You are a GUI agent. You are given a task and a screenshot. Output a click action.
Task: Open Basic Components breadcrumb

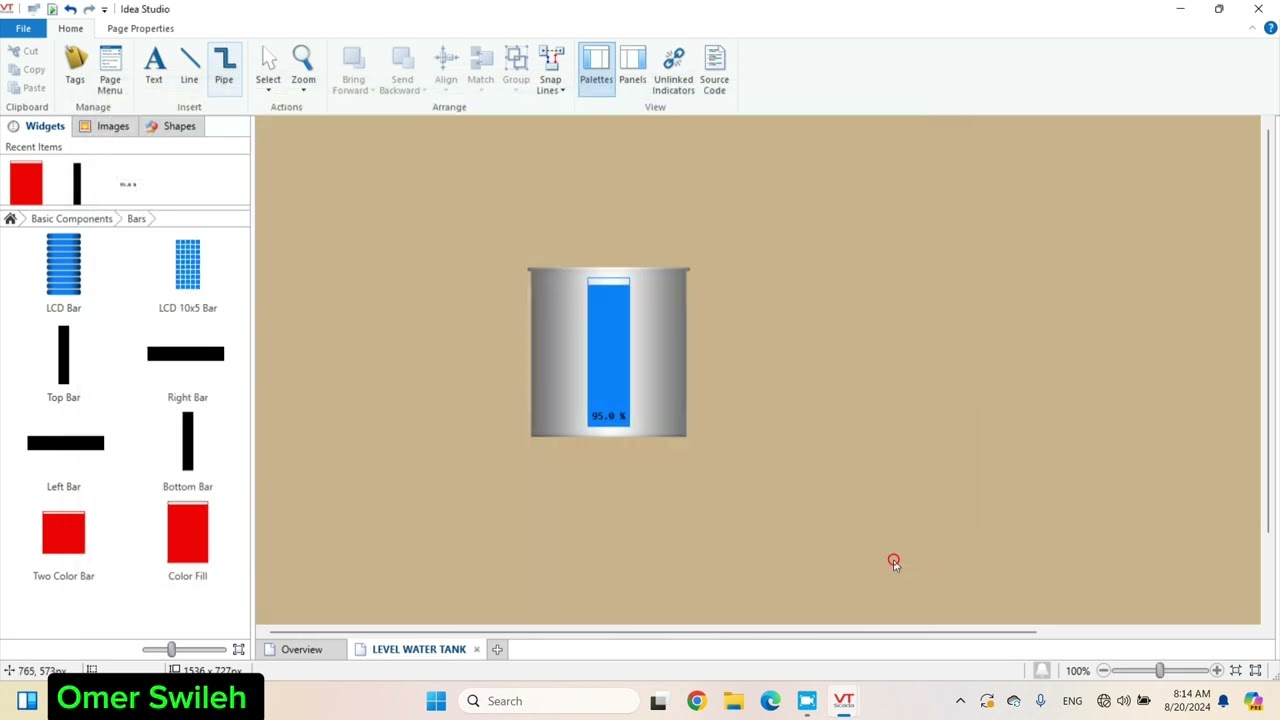[x=72, y=218]
